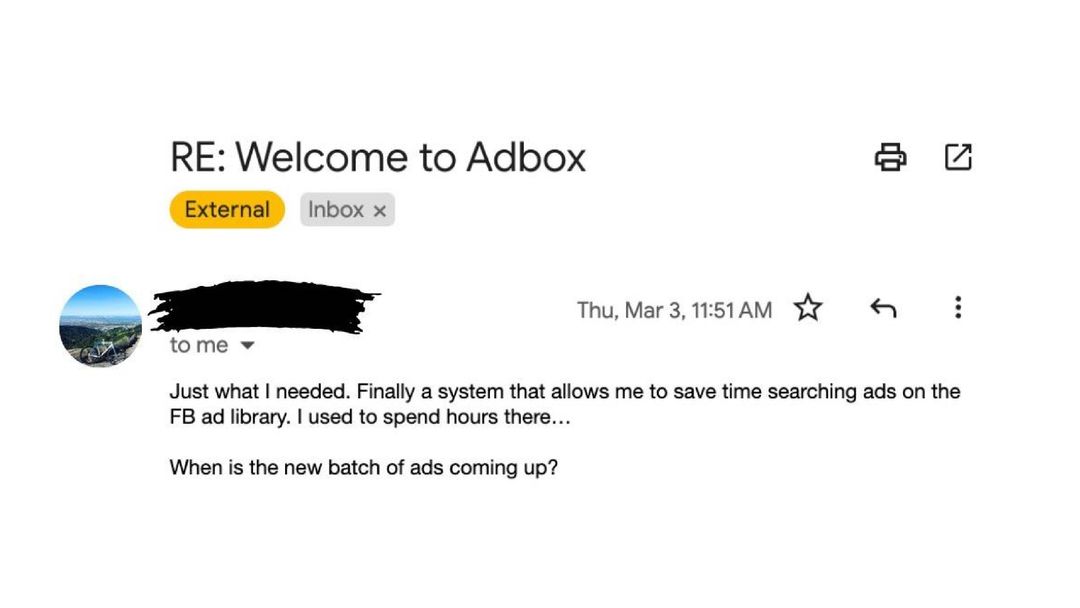
Task: Open the more options three-dot menu
Action: pyautogui.click(x=957, y=309)
